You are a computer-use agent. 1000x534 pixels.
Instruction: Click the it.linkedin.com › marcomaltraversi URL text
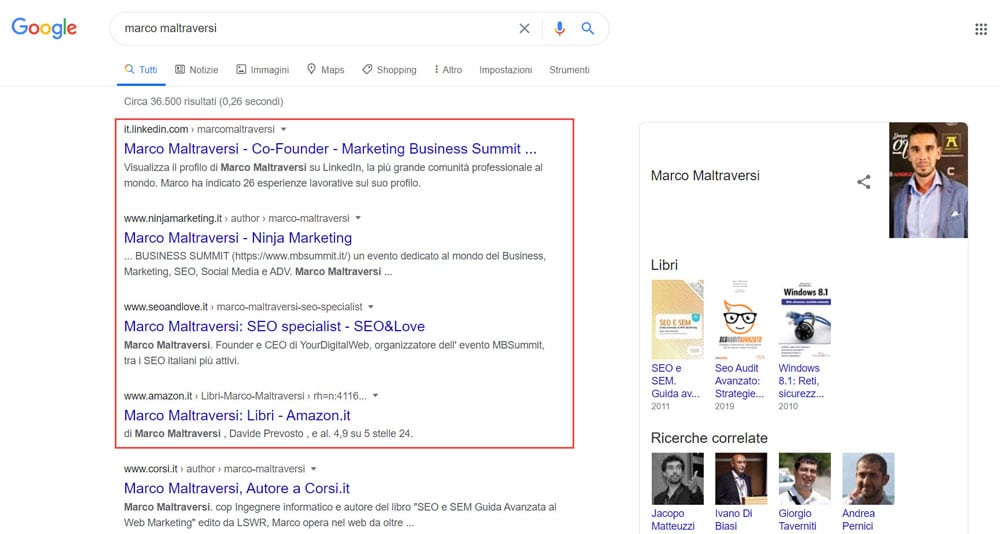(199, 130)
